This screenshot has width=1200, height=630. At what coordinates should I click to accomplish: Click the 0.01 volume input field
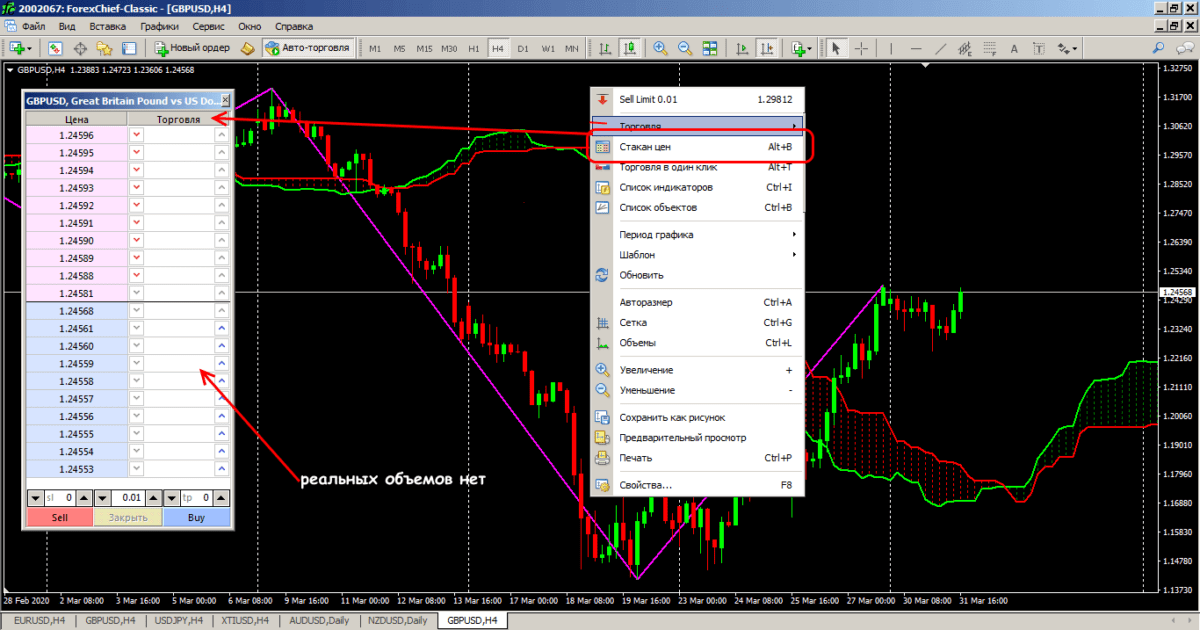coord(127,497)
